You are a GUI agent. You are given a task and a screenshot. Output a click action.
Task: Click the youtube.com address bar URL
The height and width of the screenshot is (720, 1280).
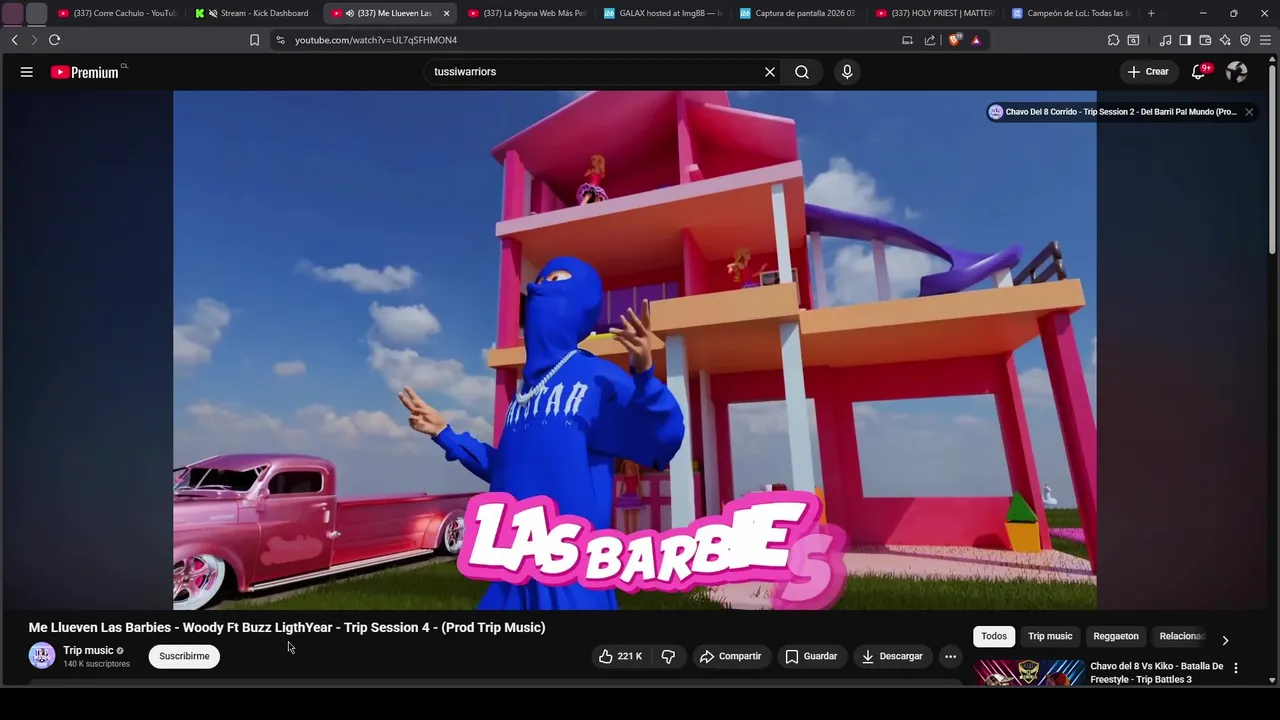pyautogui.click(x=376, y=40)
